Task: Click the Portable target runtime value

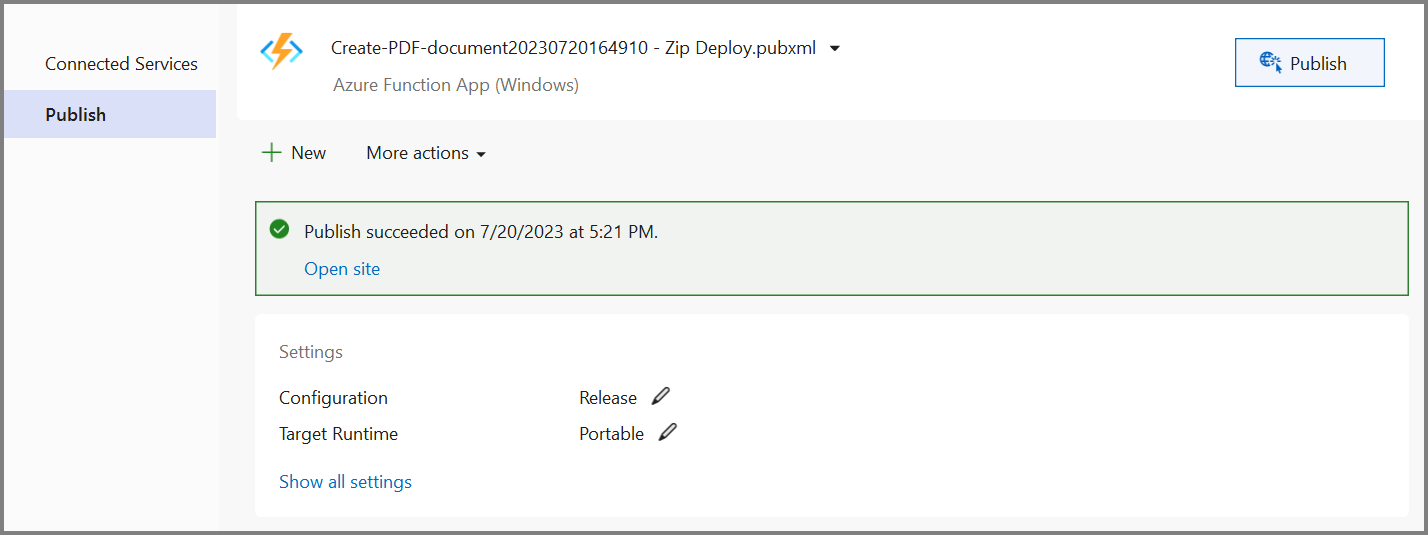Action: pyautogui.click(x=611, y=434)
